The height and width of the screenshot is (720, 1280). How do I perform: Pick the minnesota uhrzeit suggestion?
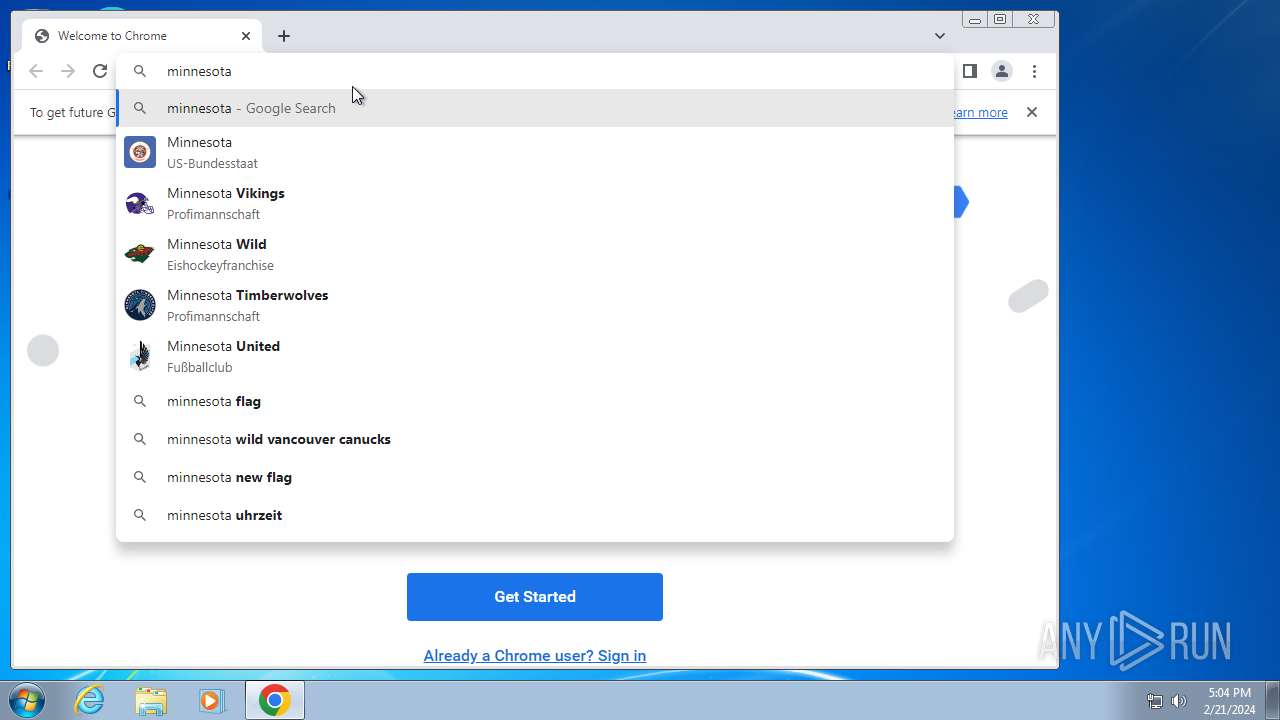pyautogui.click(x=535, y=515)
